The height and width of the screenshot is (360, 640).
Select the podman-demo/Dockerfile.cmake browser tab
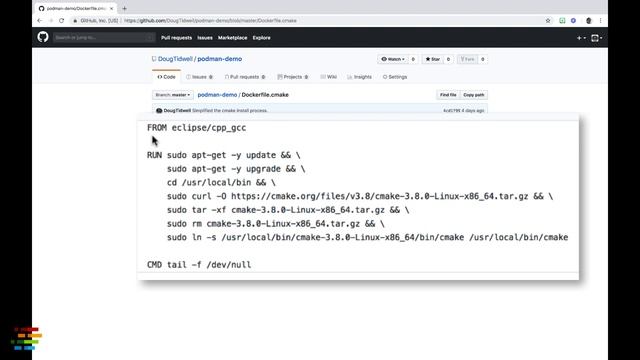coord(76,8)
